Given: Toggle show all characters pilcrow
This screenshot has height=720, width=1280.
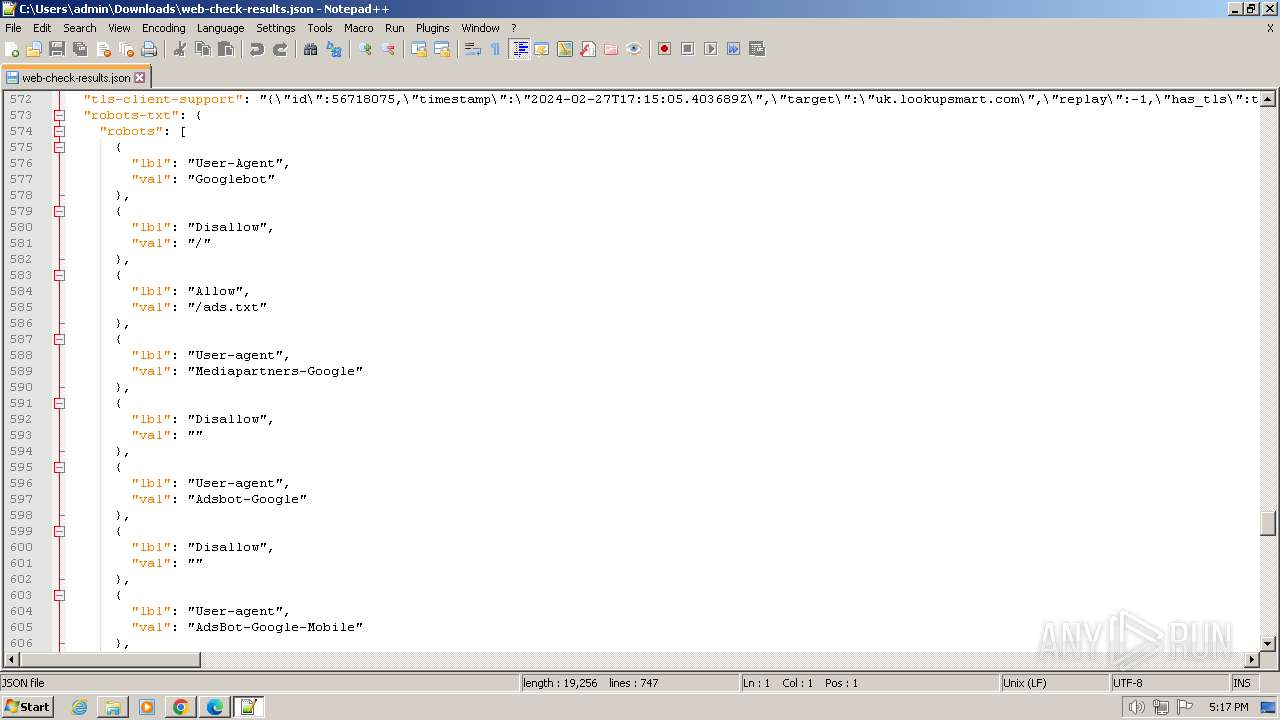Looking at the screenshot, I should tap(496, 49).
